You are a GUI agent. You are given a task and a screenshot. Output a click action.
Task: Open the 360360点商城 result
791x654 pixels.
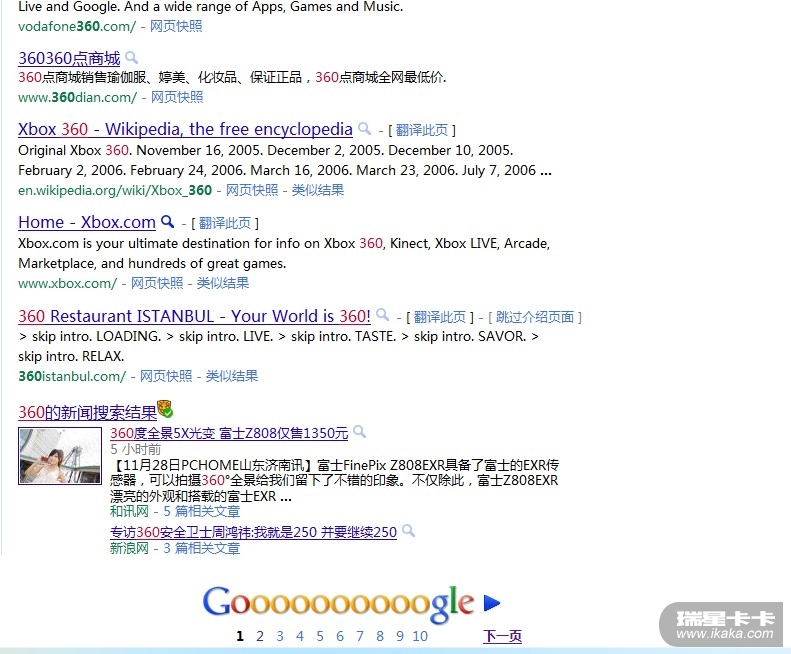click(69, 59)
